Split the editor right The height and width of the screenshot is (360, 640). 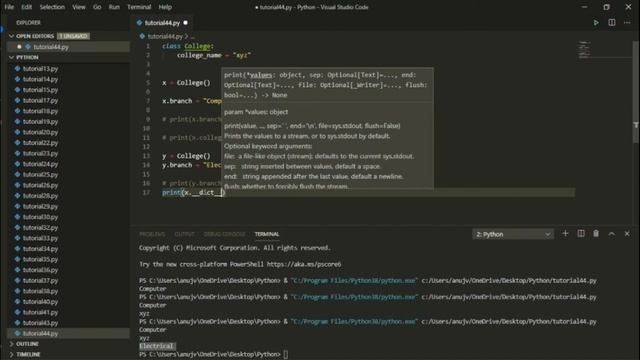pyautogui.click(x=611, y=23)
